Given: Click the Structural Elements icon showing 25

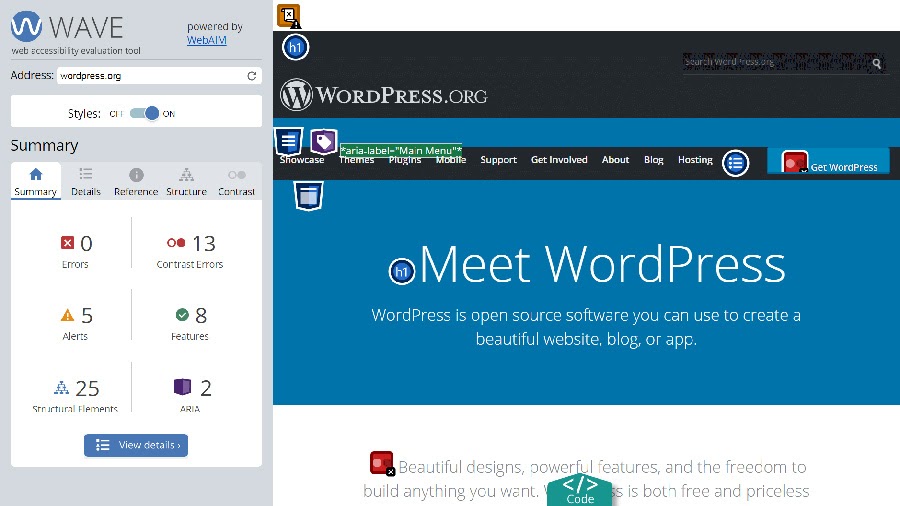Looking at the screenshot, I should 61,388.
